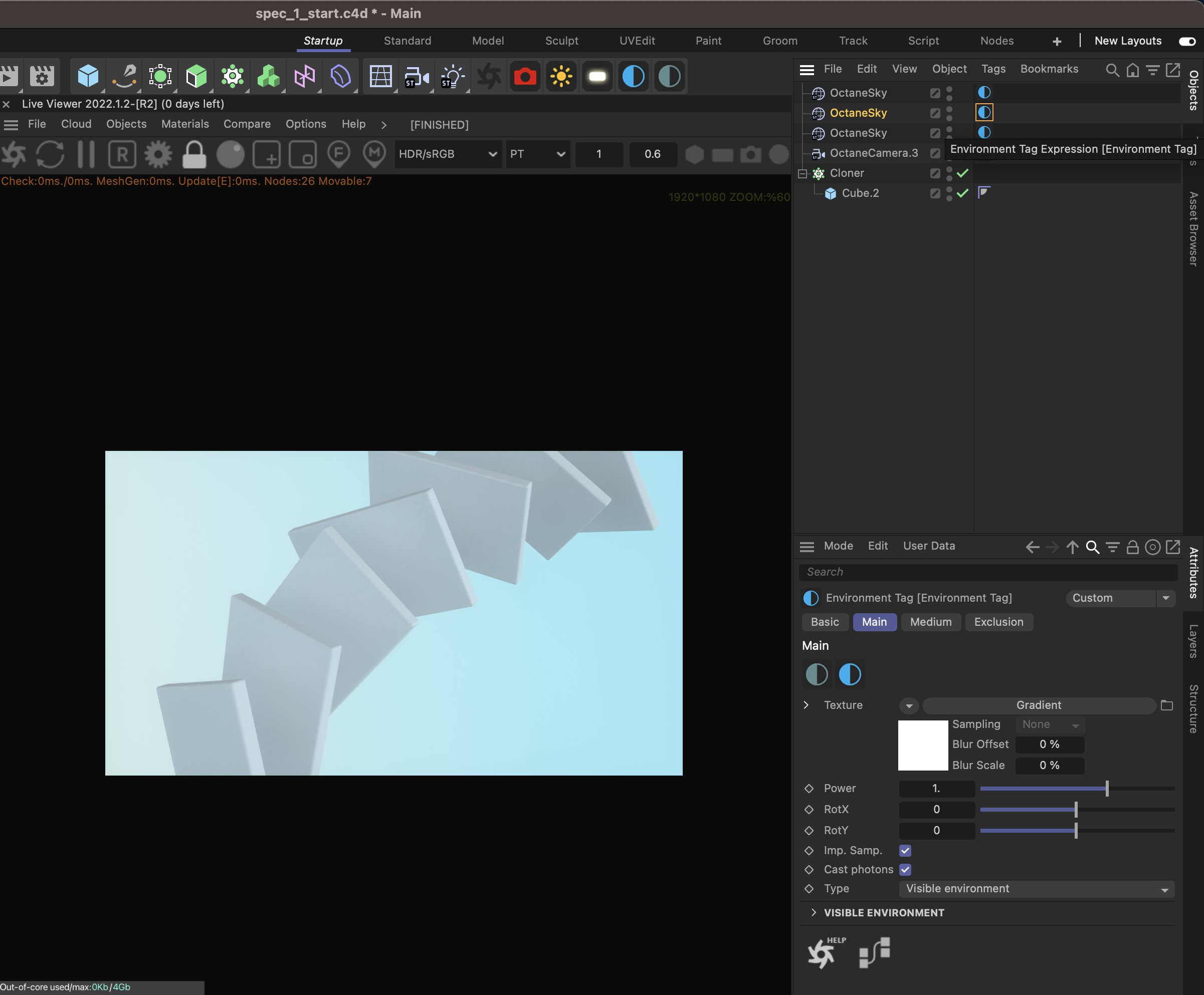
Task: Open the Texture shader arrow menu button
Action: tap(909, 705)
